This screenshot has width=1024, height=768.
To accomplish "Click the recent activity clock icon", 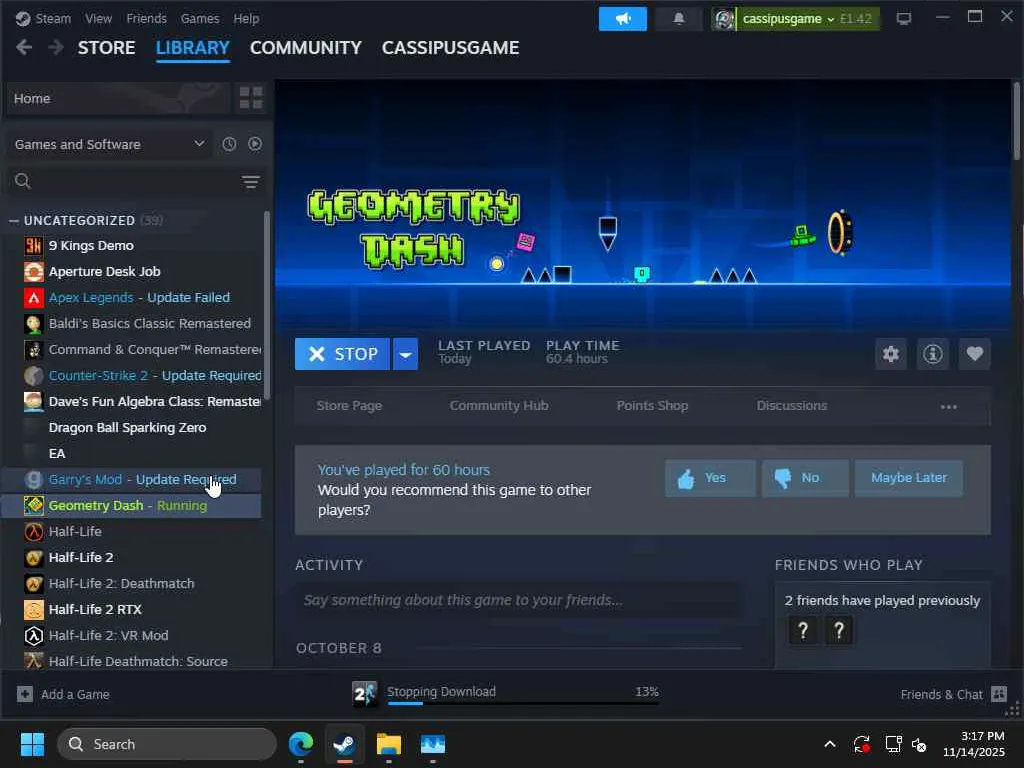I will tap(229, 144).
